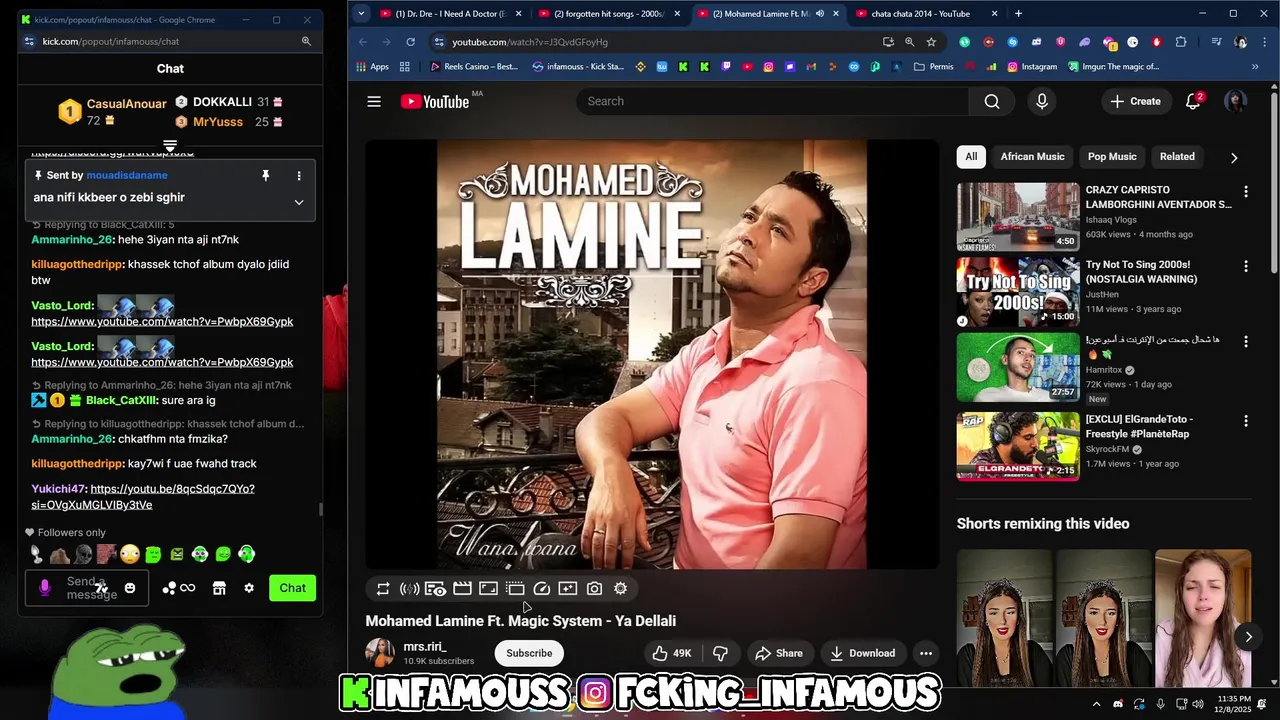Search with your voice microphone icon
Viewport: 1280px width, 720px height.
click(x=1042, y=101)
